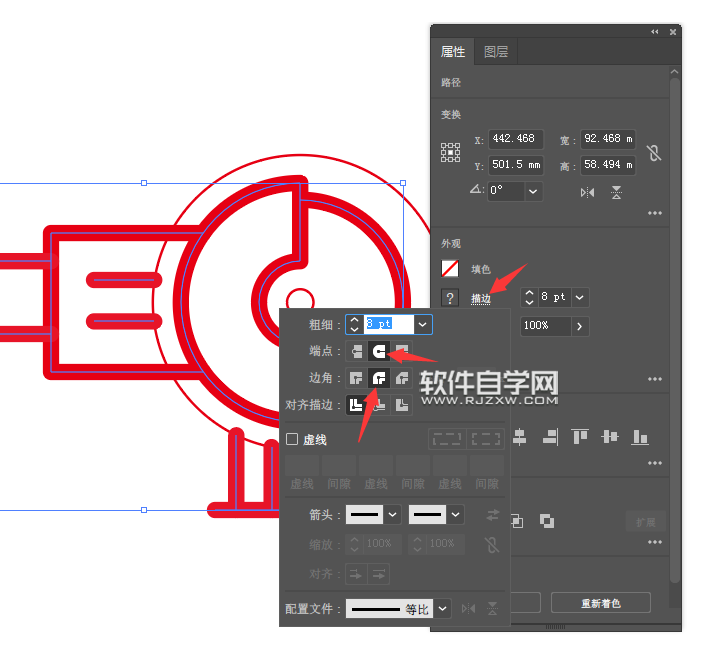This screenshot has width=701, height=658.
Task: Open the 配置文件 profile dropdown
Action: coord(442,609)
